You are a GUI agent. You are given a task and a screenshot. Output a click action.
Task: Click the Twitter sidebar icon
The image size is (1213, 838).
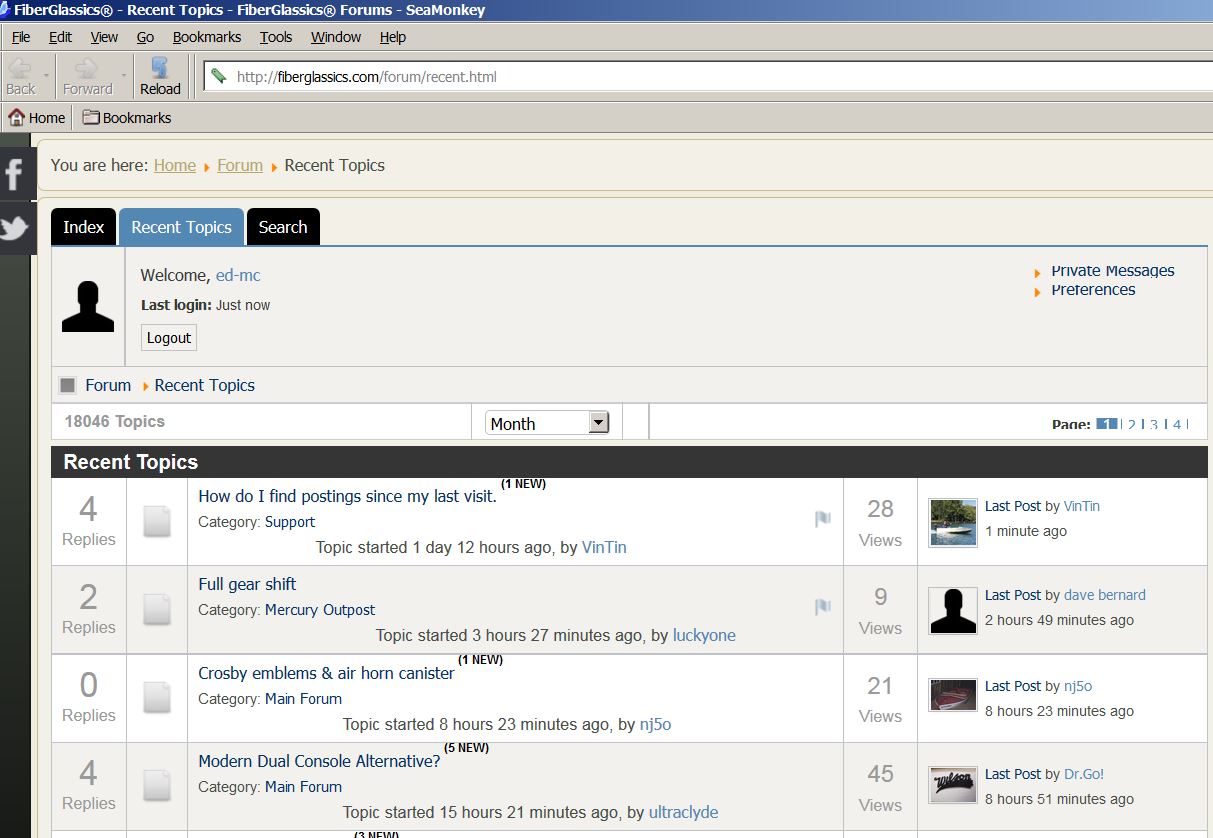pyautogui.click(x=14, y=228)
